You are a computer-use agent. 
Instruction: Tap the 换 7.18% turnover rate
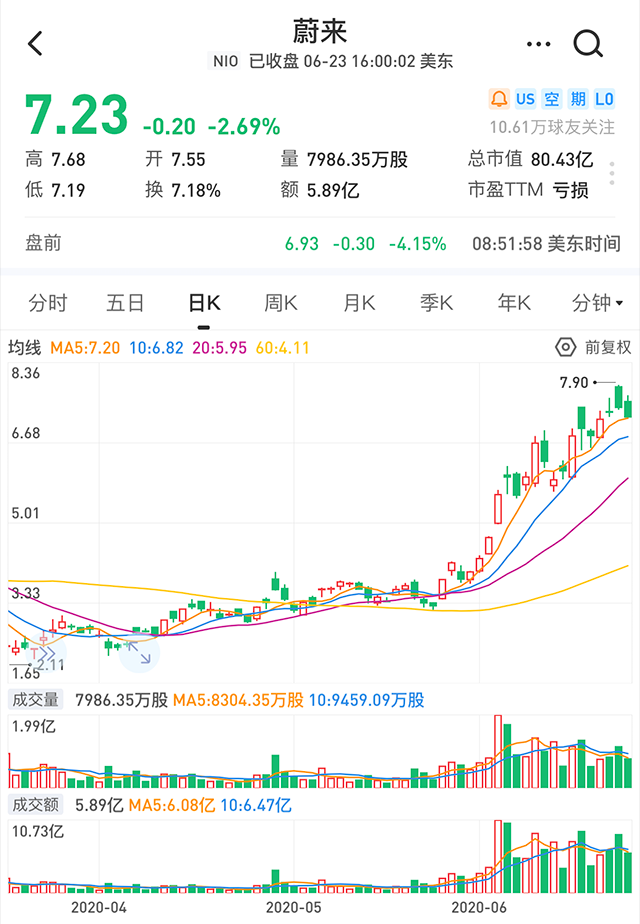(x=183, y=190)
